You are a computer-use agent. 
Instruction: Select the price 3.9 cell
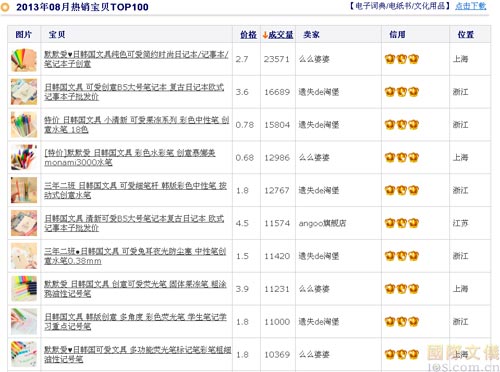242,289
